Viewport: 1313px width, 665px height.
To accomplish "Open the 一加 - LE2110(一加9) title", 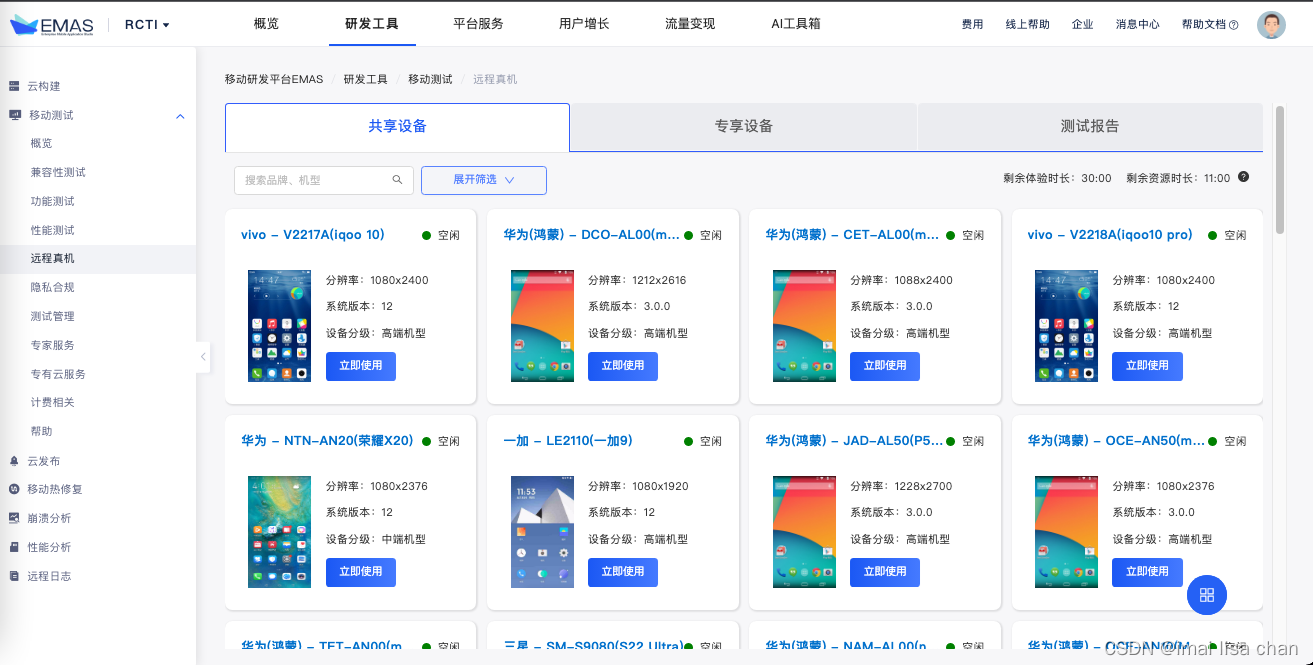I will click(568, 441).
